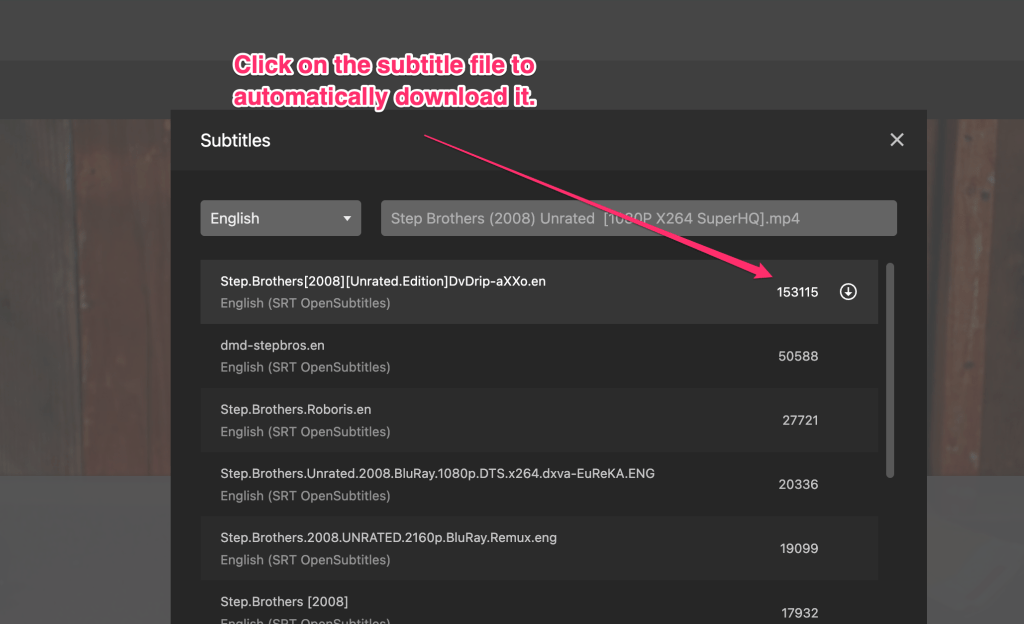Choose the Step.Brothers.Roboris.en subtitle
Viewport: 1024px width, 624px height.
296,410
